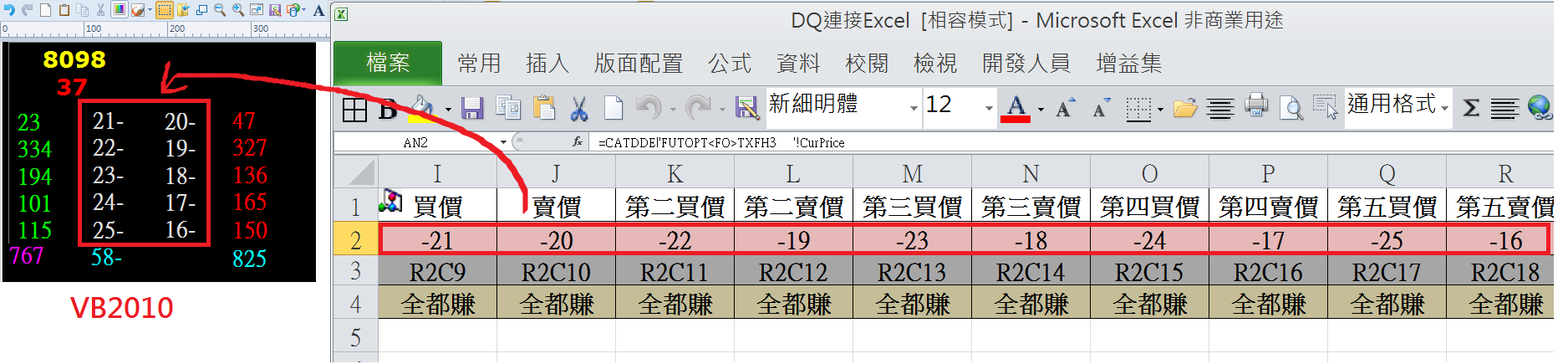Click the Excel redo arrow
Viewport: 1568px width, 364px height.
tap(698, 107)
